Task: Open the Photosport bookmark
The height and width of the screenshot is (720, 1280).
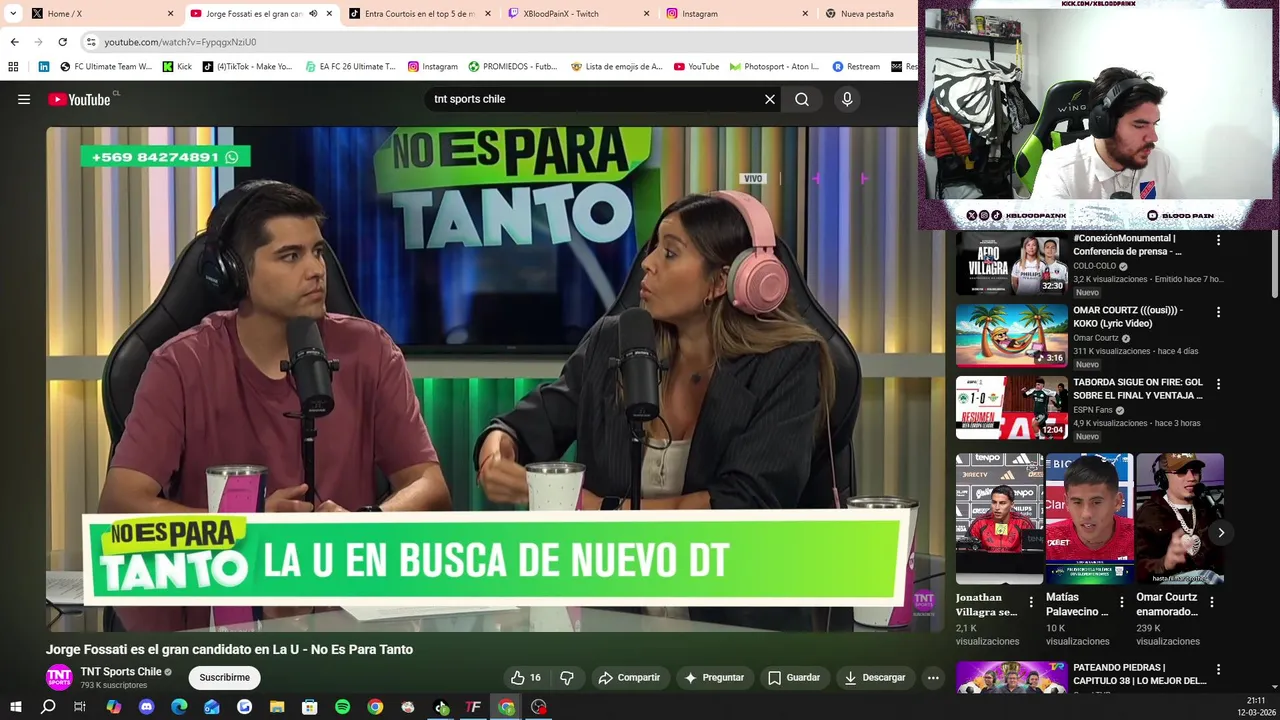Action: (x=774, y=67)
